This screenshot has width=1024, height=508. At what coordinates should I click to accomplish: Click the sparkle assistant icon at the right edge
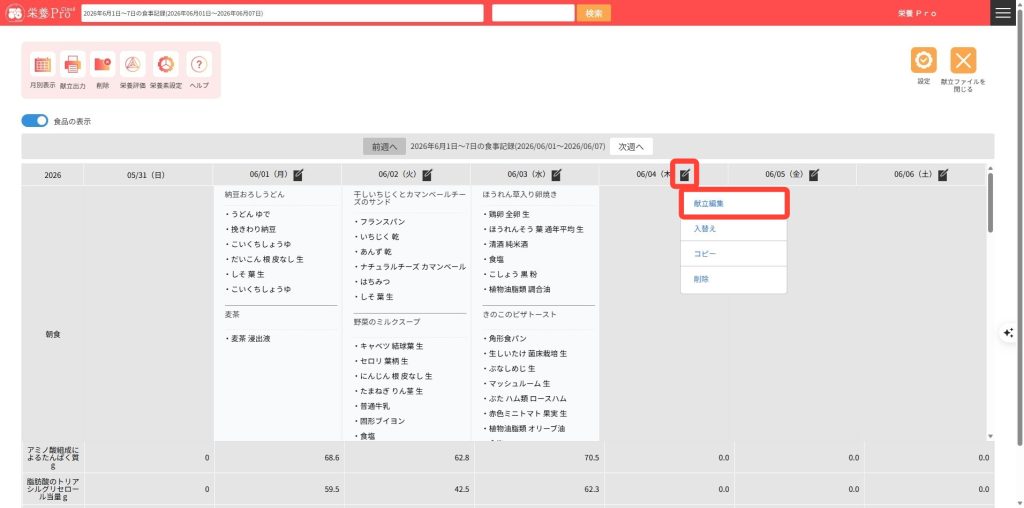coord(1008,332)
